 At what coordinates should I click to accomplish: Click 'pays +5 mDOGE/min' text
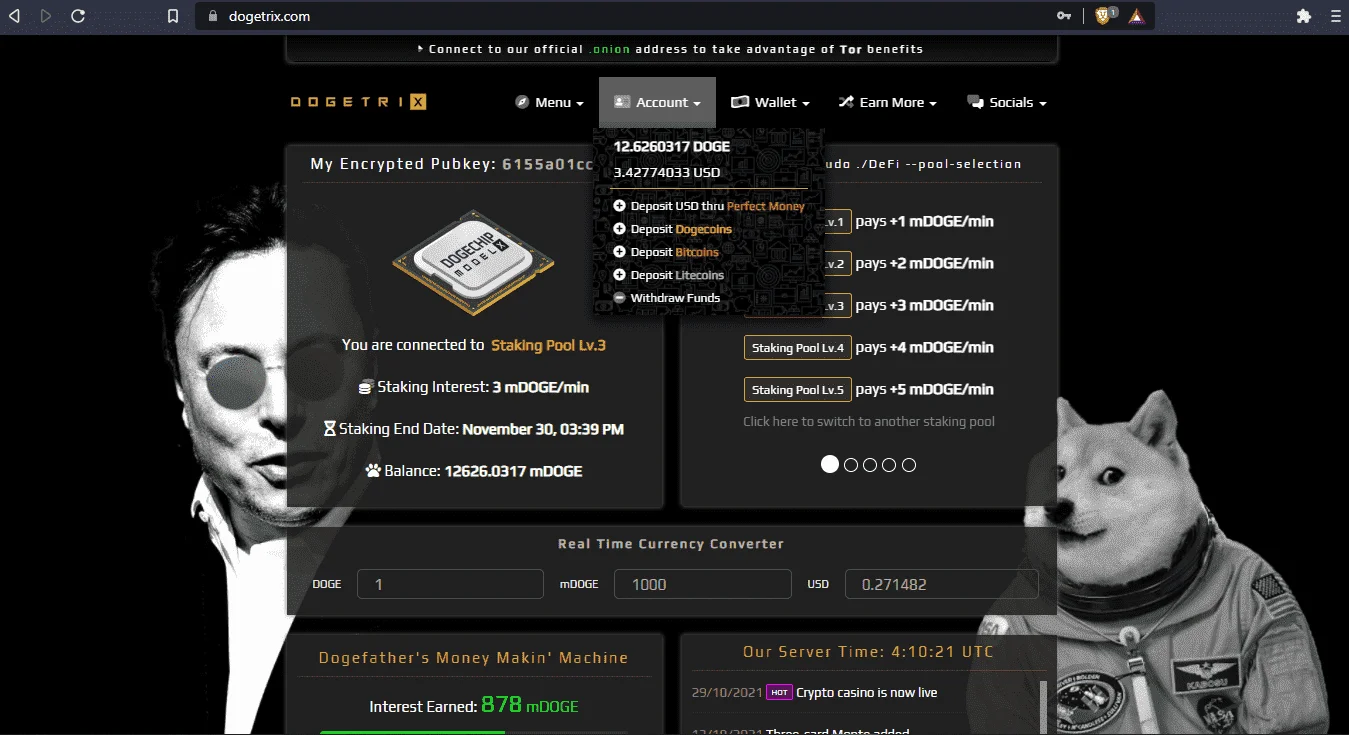pos(925,390)
